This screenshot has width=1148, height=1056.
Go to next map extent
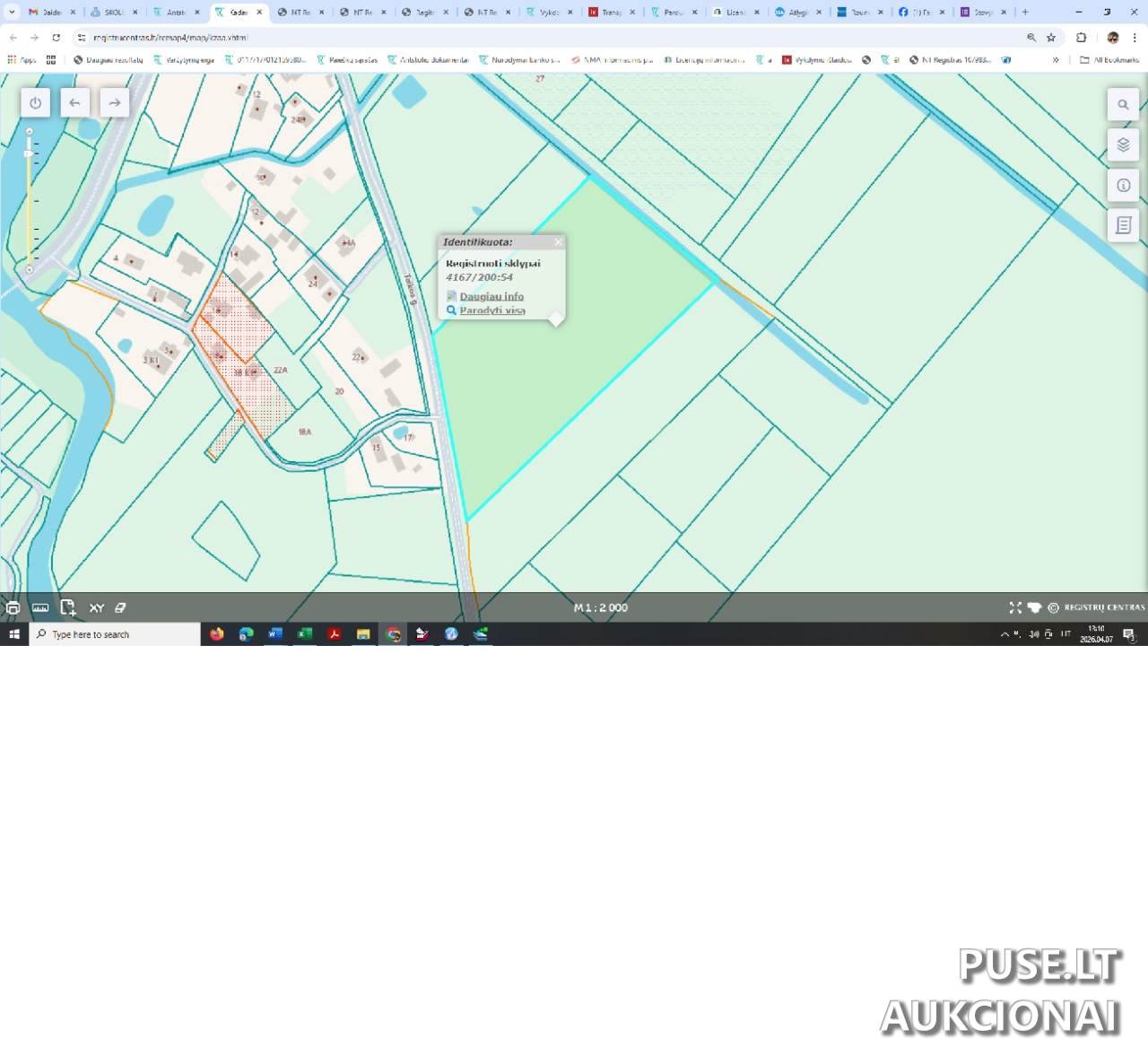[x=114, y=103]
